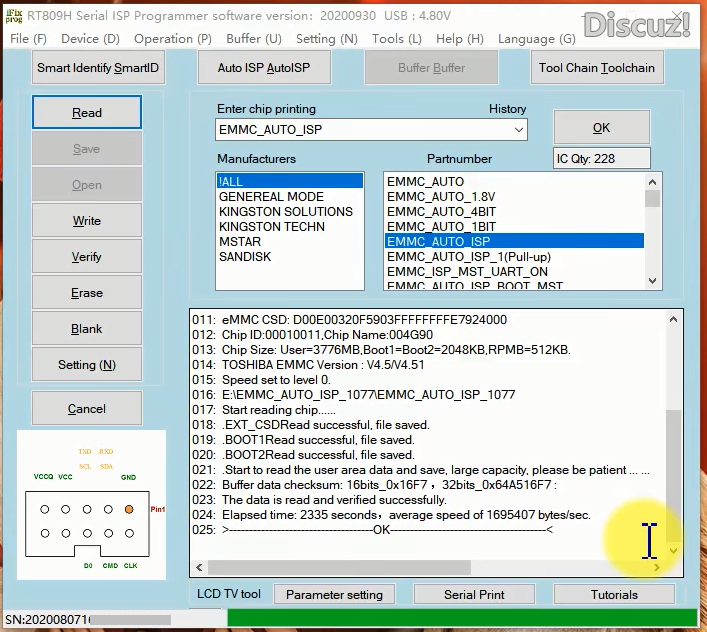The width and height of the screenshot is (707, 632).
Task: Click the Read button
Action: pyautogui.click(x=87, y=113)
